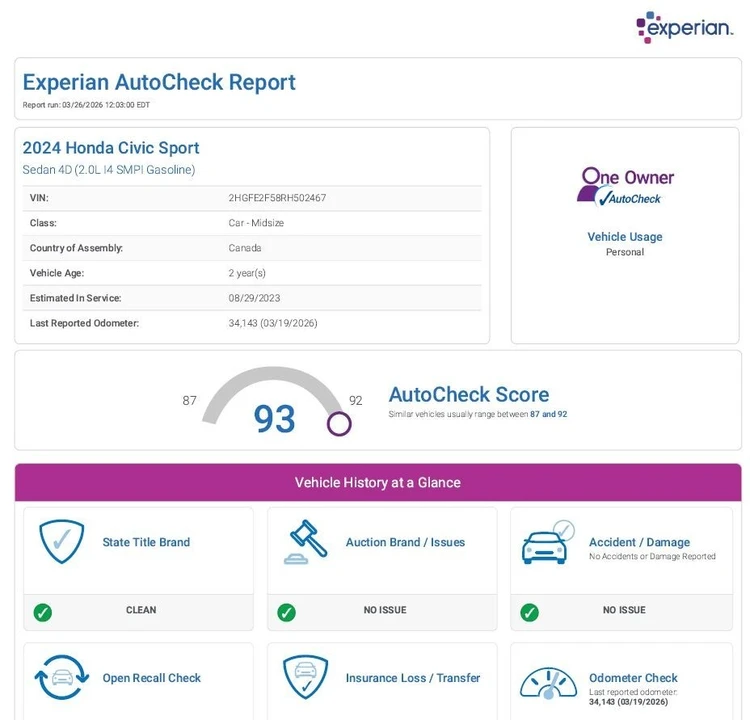Click the similar vehicles range text
The width and height of the screenshot is (750, 720).
click(x=478, y=414)
